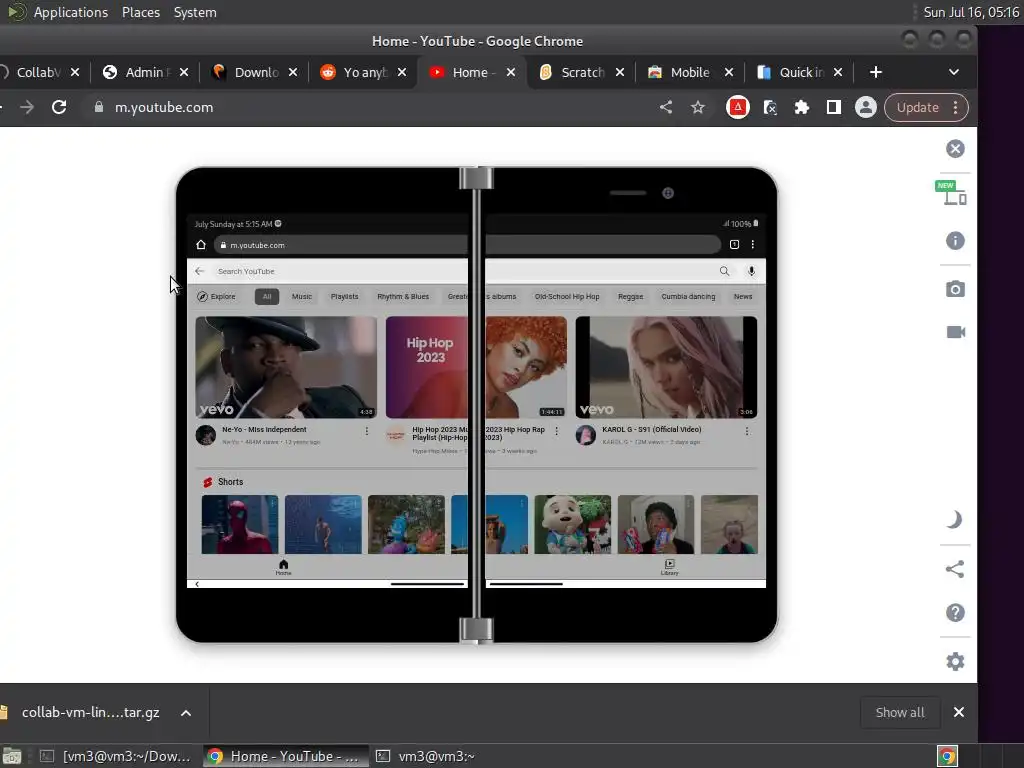The height and width of the screenshot is (768, 1024).
Task: Start recording with the video camera icon
Action: tap(955, 332)
